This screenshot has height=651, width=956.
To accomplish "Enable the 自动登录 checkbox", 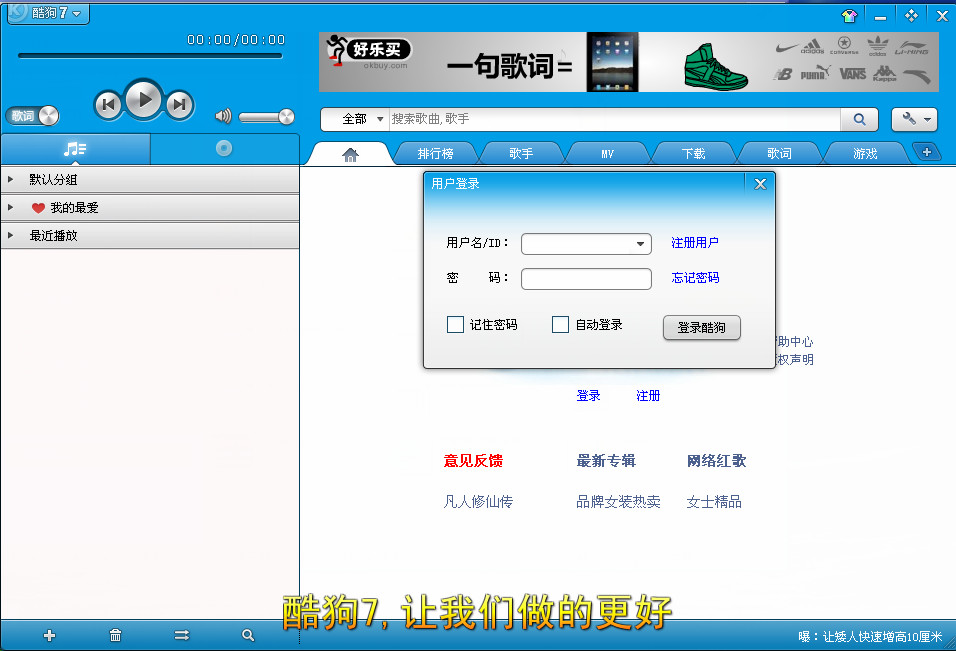I will pos(561,325).
